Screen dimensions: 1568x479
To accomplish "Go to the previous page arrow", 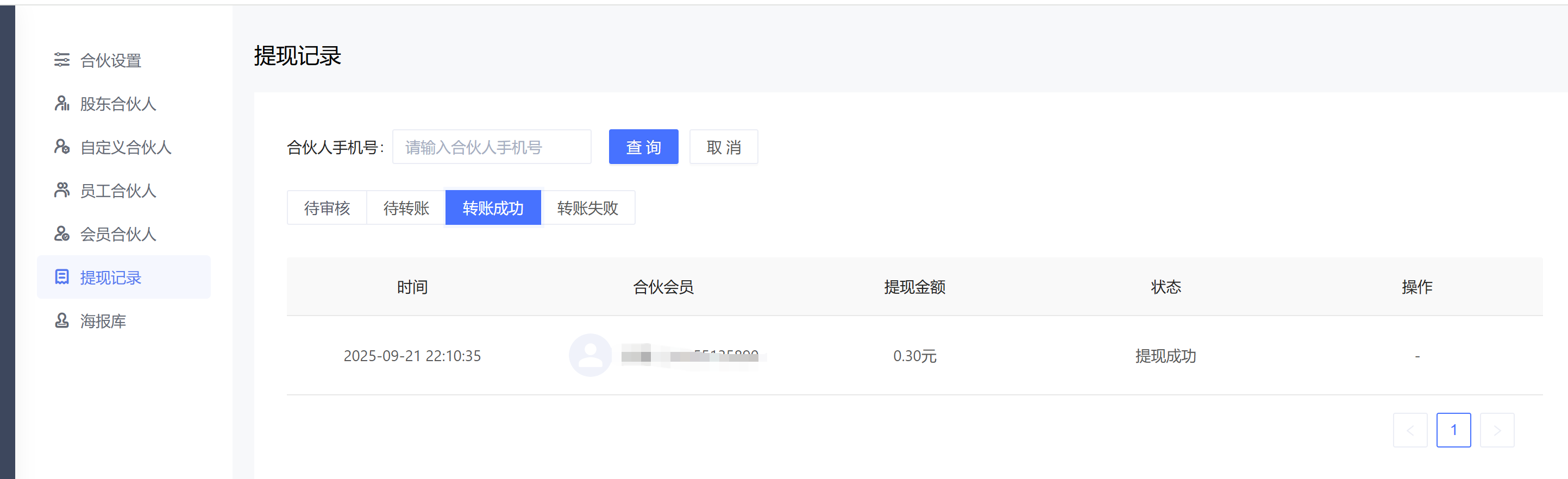I will (1410, 430).
